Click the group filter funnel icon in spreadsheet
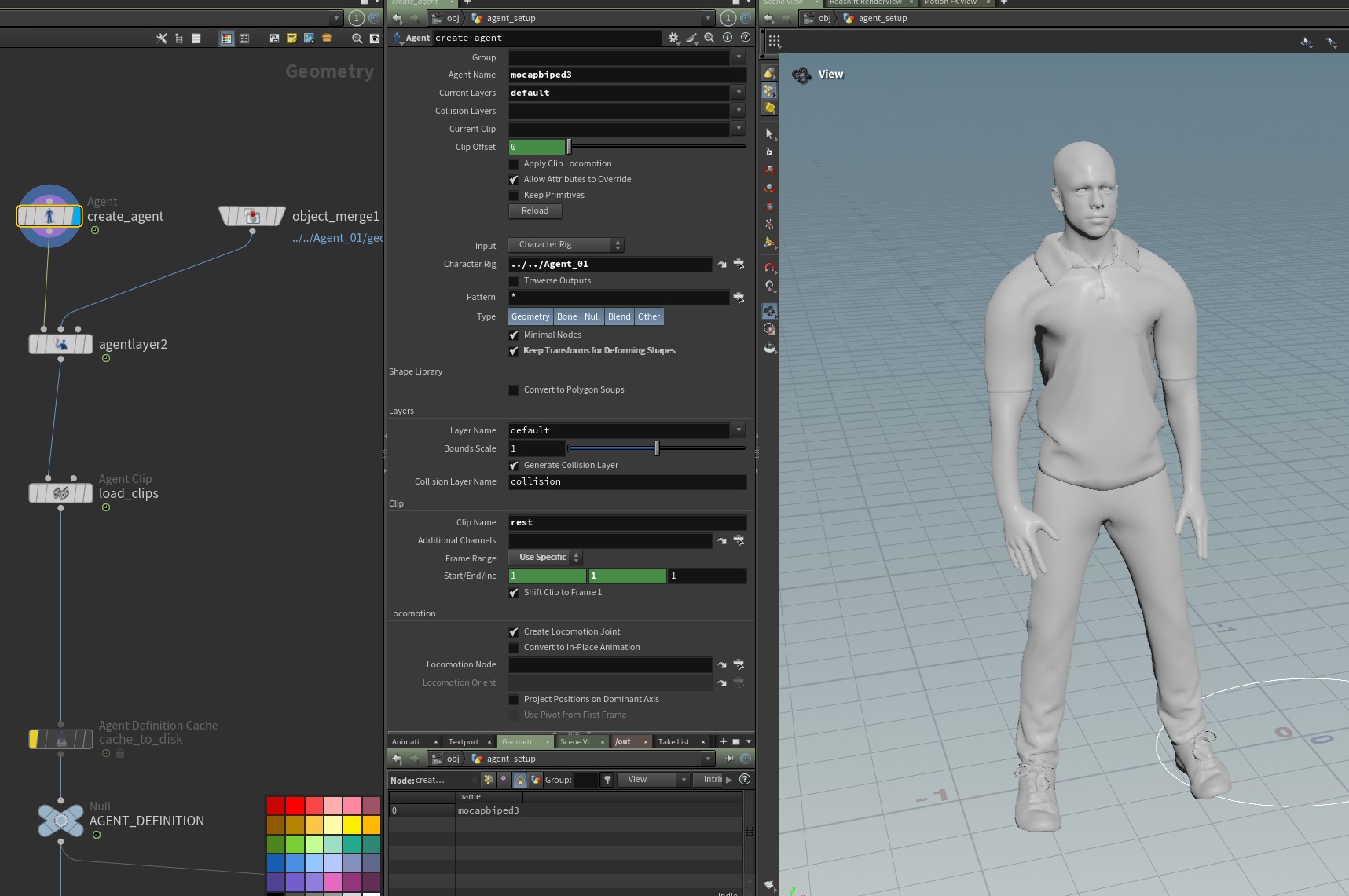 click(x=607, y=780)
